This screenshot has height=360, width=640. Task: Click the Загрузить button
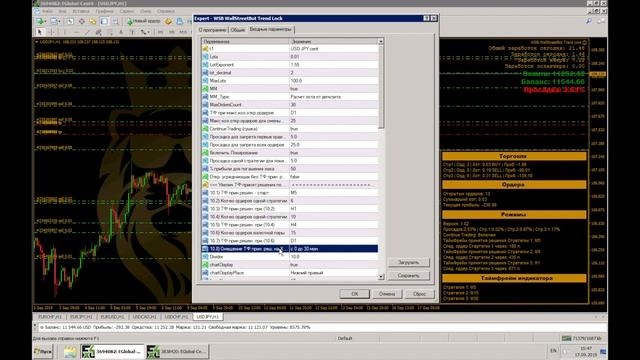coord(408,262)
